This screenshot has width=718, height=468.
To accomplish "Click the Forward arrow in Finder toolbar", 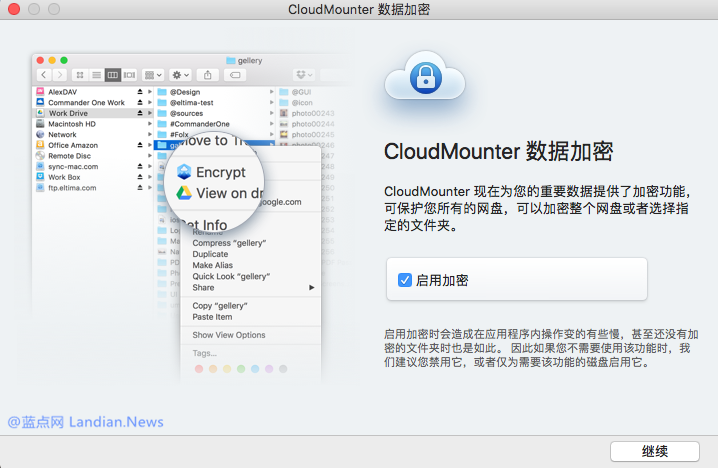I will coord(60,75).
